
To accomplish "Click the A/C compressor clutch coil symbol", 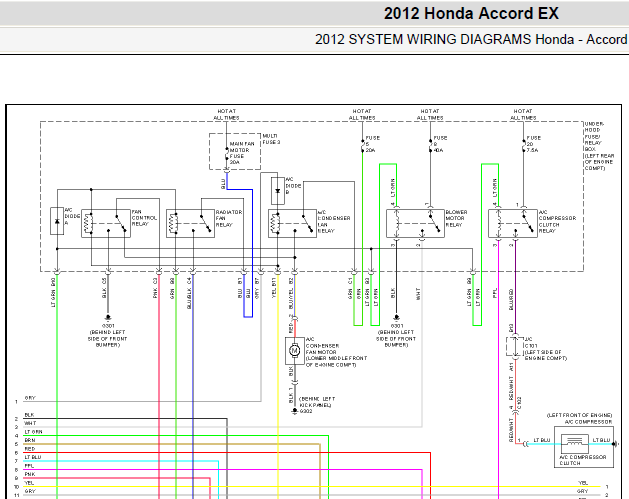I will coord(575,442).
